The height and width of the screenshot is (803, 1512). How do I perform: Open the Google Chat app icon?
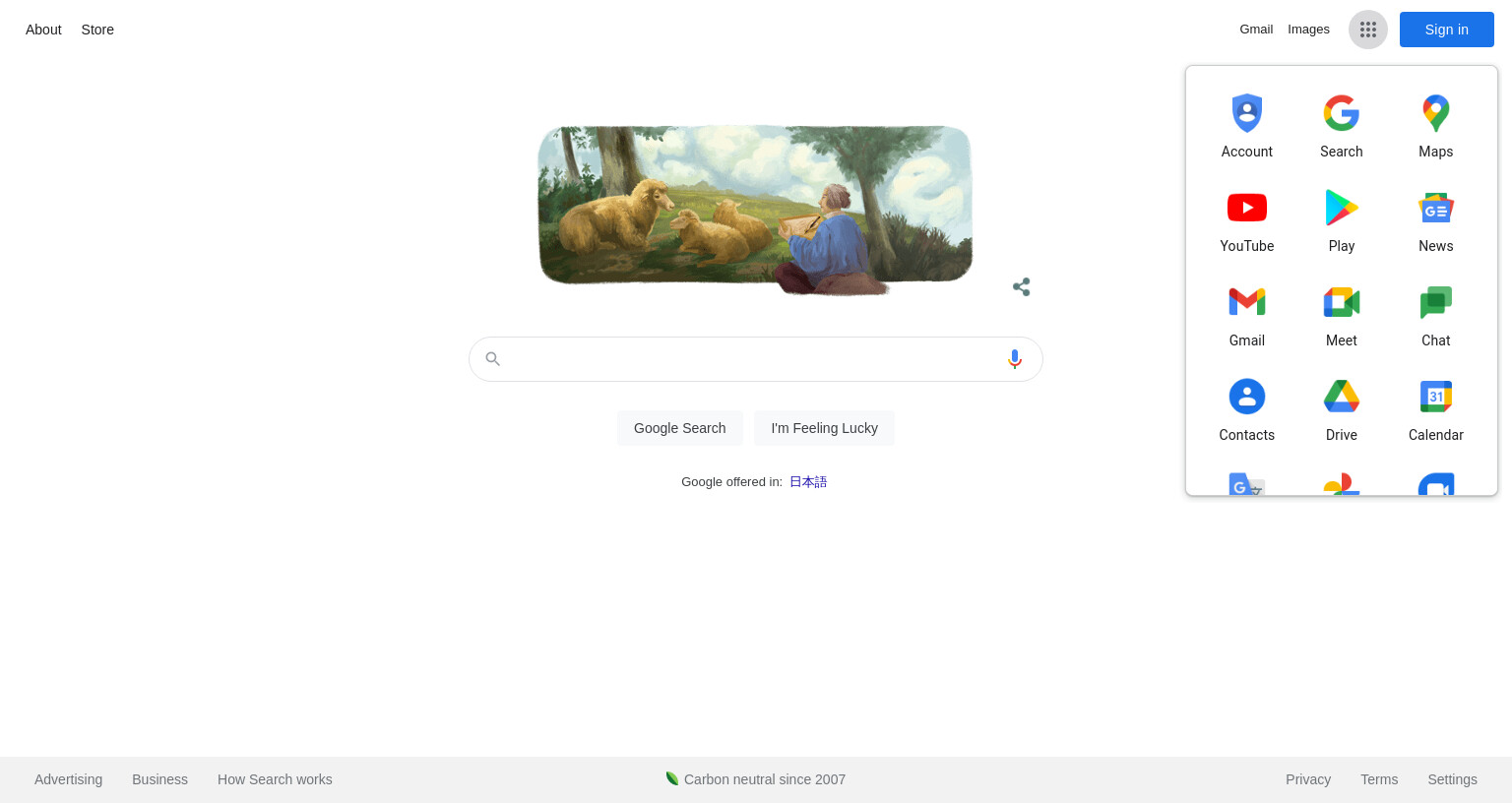pyautogui.click(x=1436, y=302)
